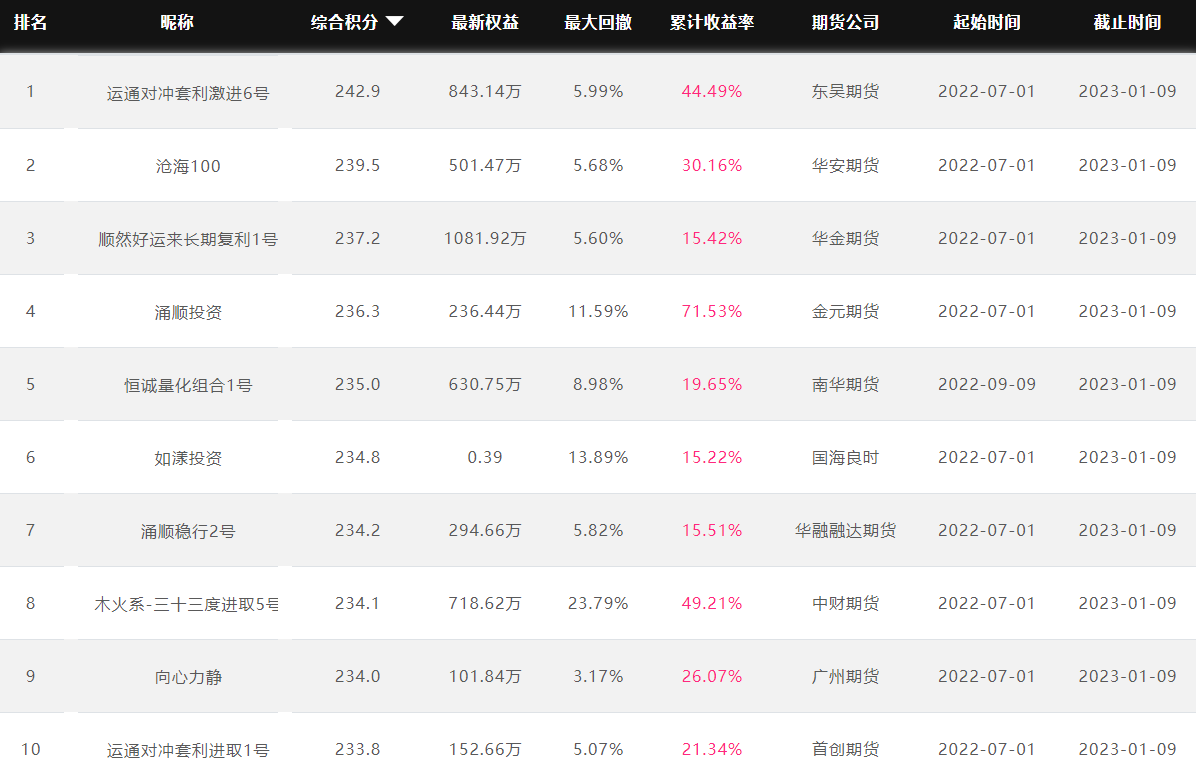Click the 期货公司 column header

click(x=845, y=22)
